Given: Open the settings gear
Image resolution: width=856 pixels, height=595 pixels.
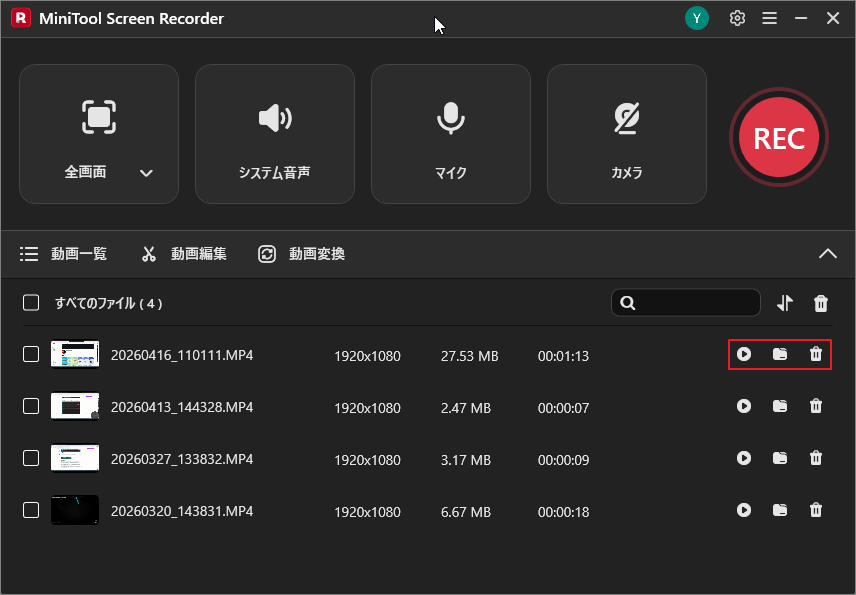Looking at the screenshot, I should 737,18.
